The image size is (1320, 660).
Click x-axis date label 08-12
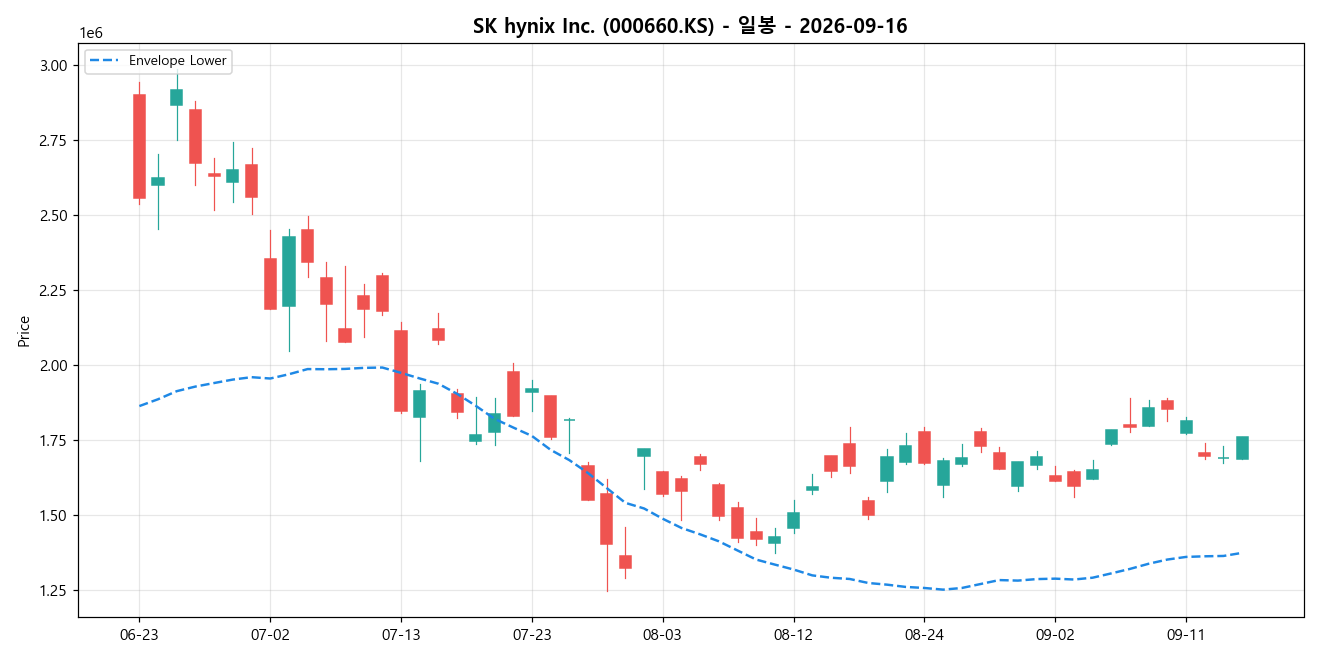coord(793,634)
